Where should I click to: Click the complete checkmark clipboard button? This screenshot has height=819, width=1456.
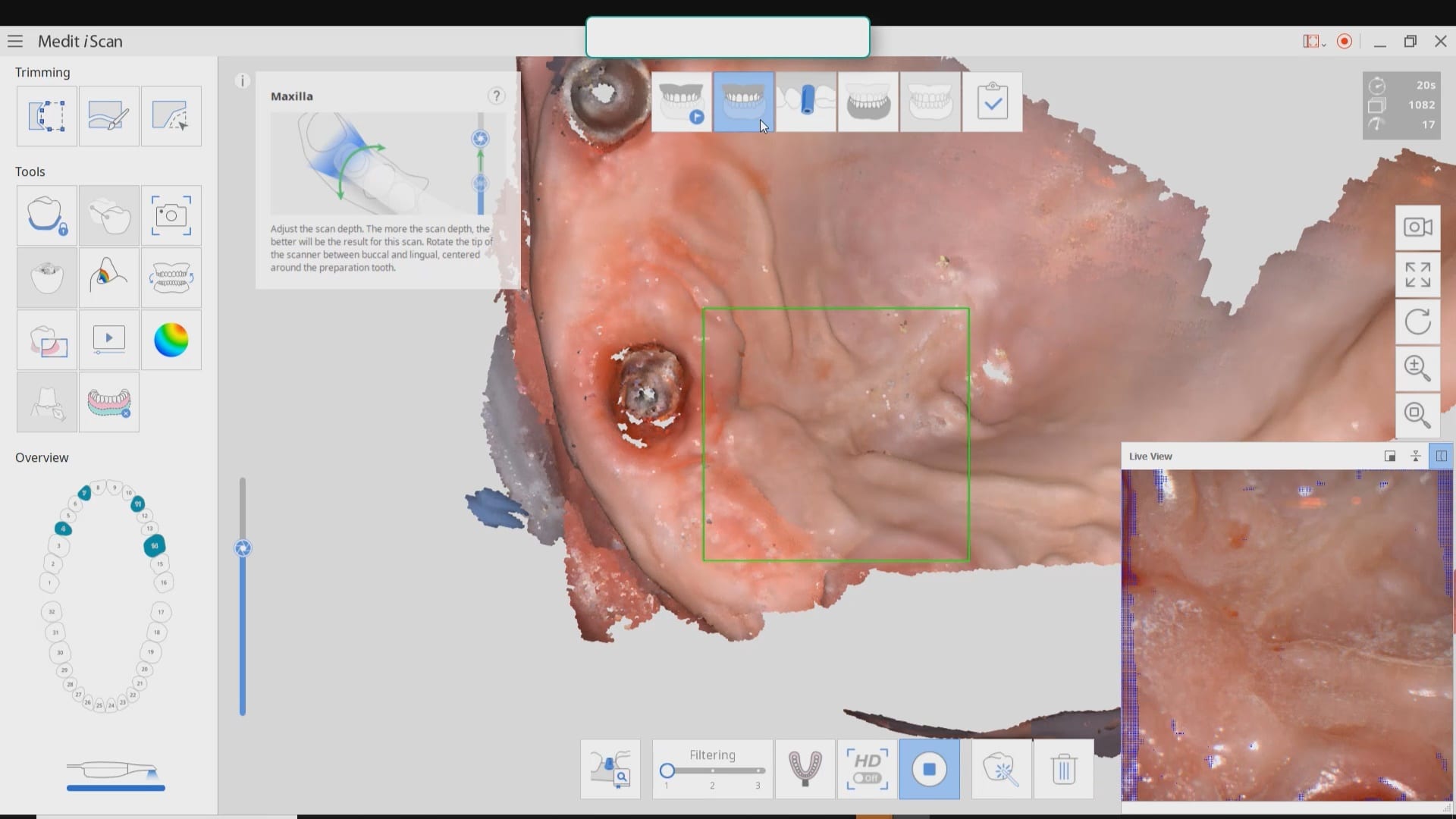(x=992, y=102)
